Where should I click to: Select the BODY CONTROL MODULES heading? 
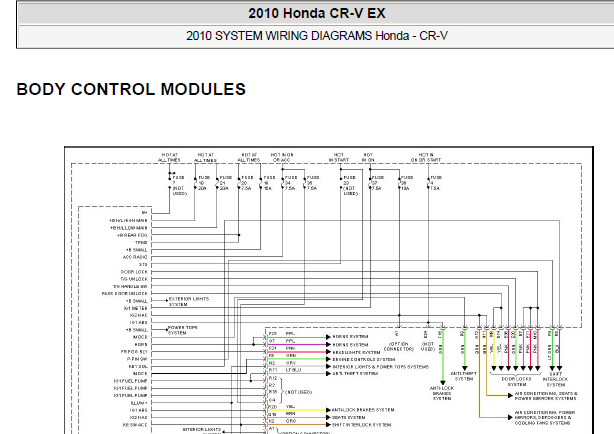click(x=131, y=89)
